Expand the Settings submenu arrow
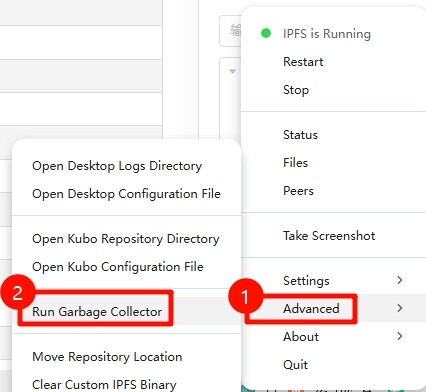426x392 pixels. (400, 280)
